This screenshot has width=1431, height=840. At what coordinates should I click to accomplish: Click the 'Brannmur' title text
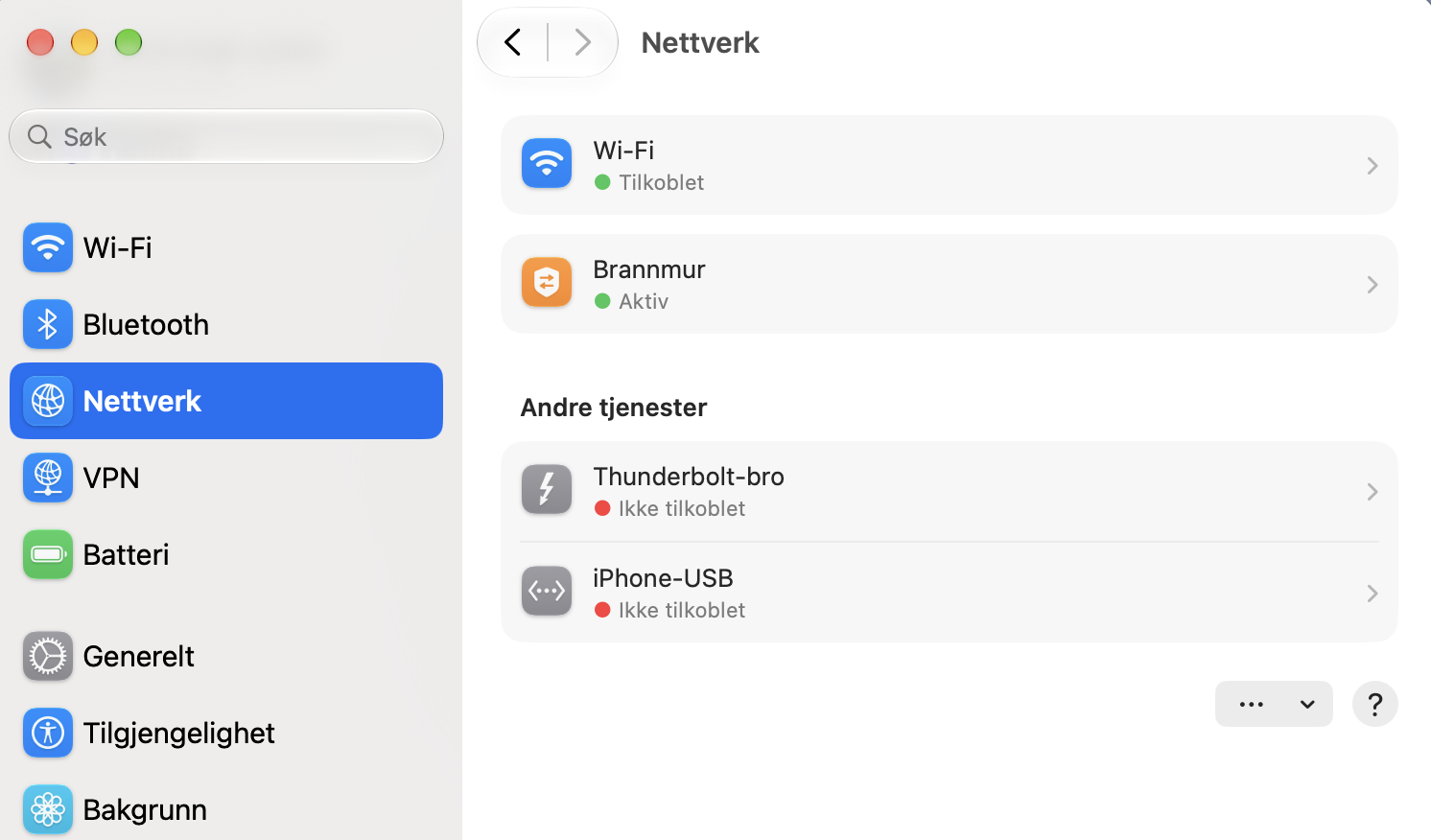point(649,268)
